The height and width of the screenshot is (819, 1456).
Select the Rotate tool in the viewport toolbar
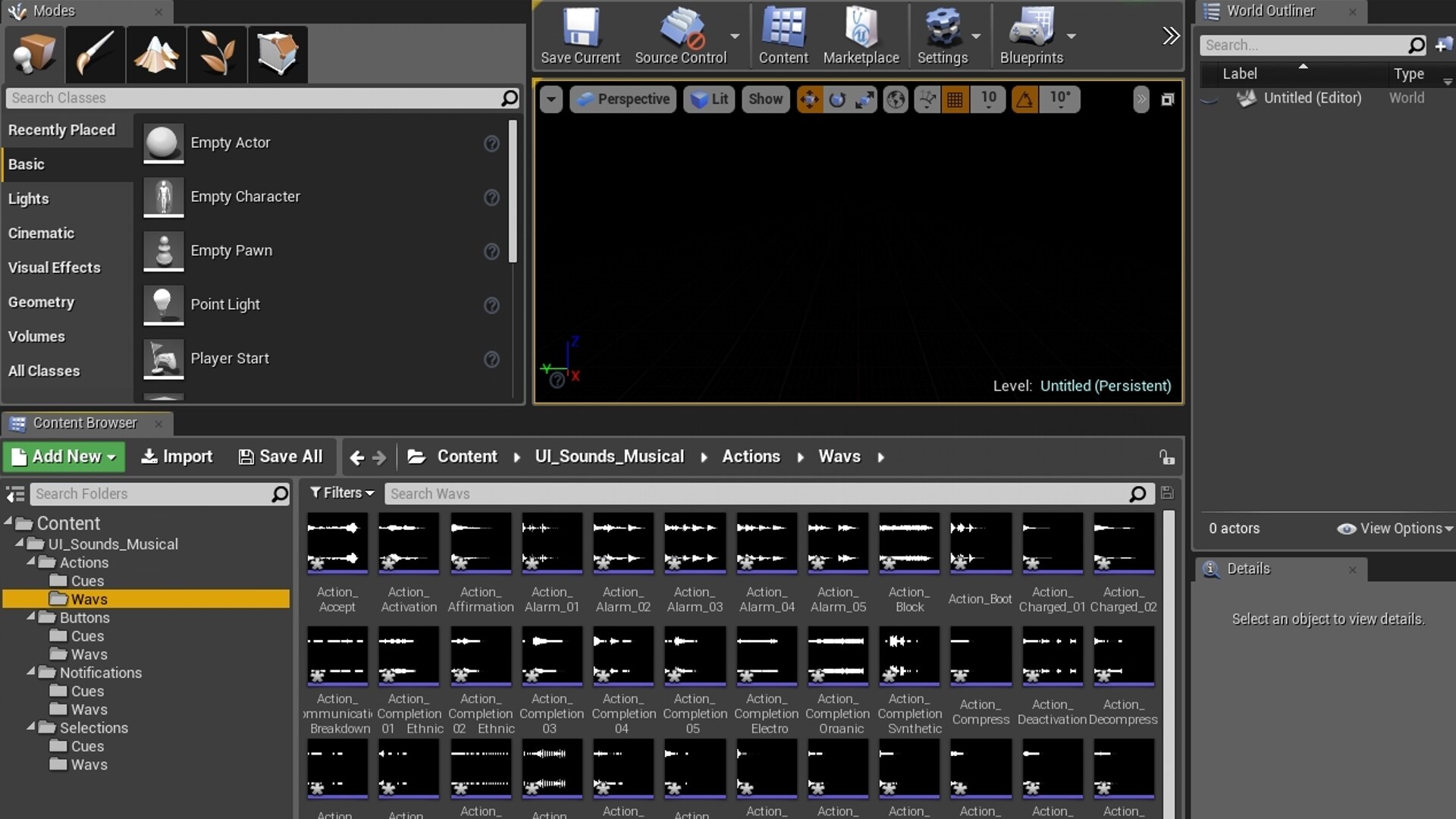837,99
